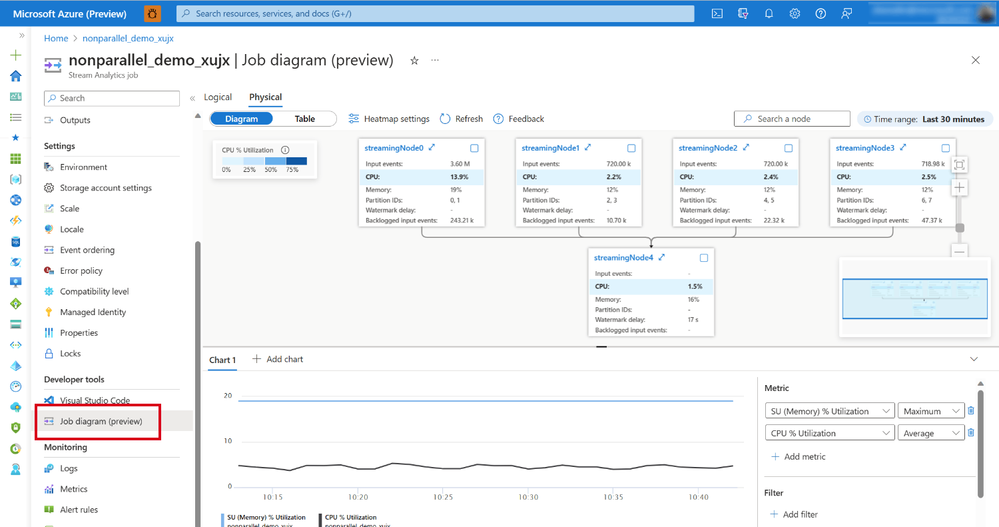The height and width of the screenshot is (527, 999).
Task: Open portal settings gear icon
Action: (794, 13)
